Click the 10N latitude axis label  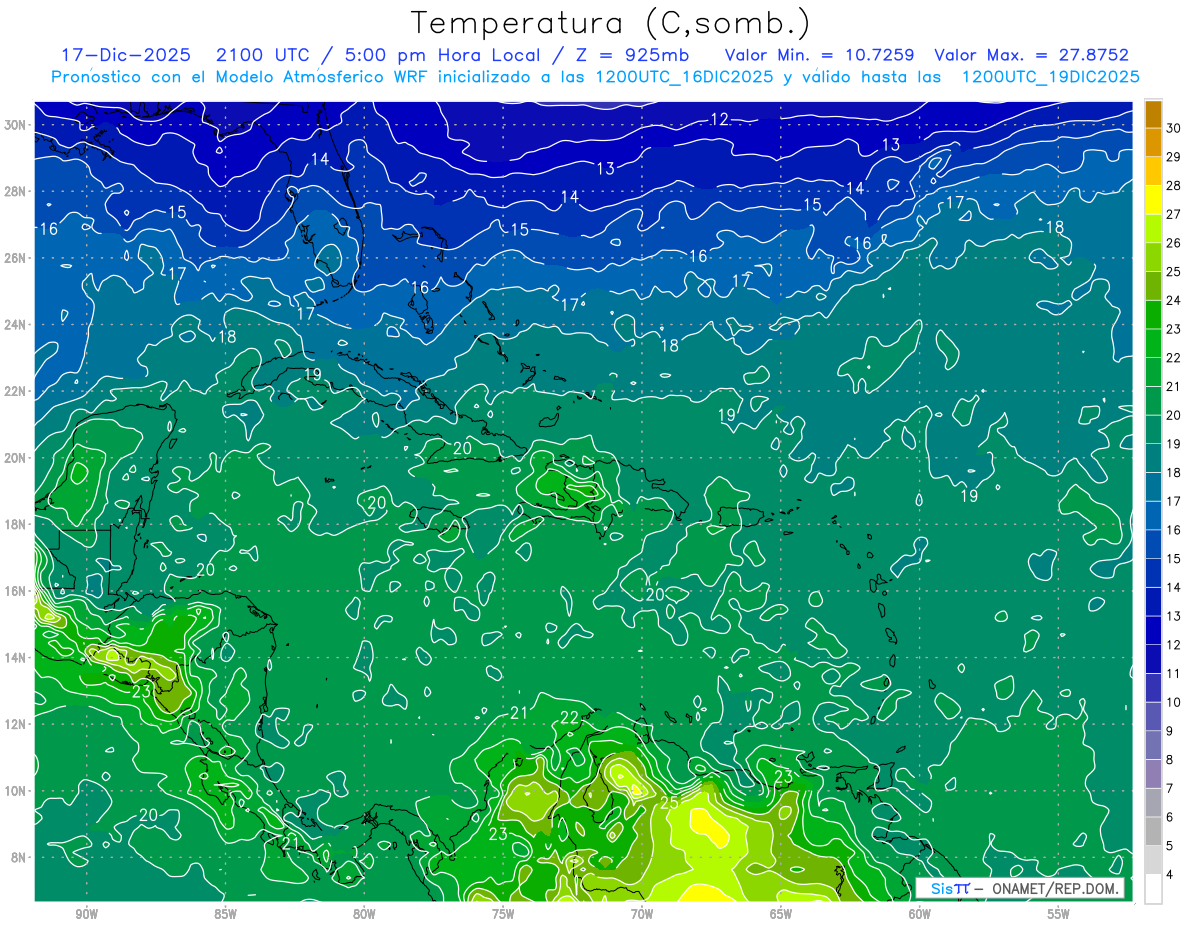[16, 791]
